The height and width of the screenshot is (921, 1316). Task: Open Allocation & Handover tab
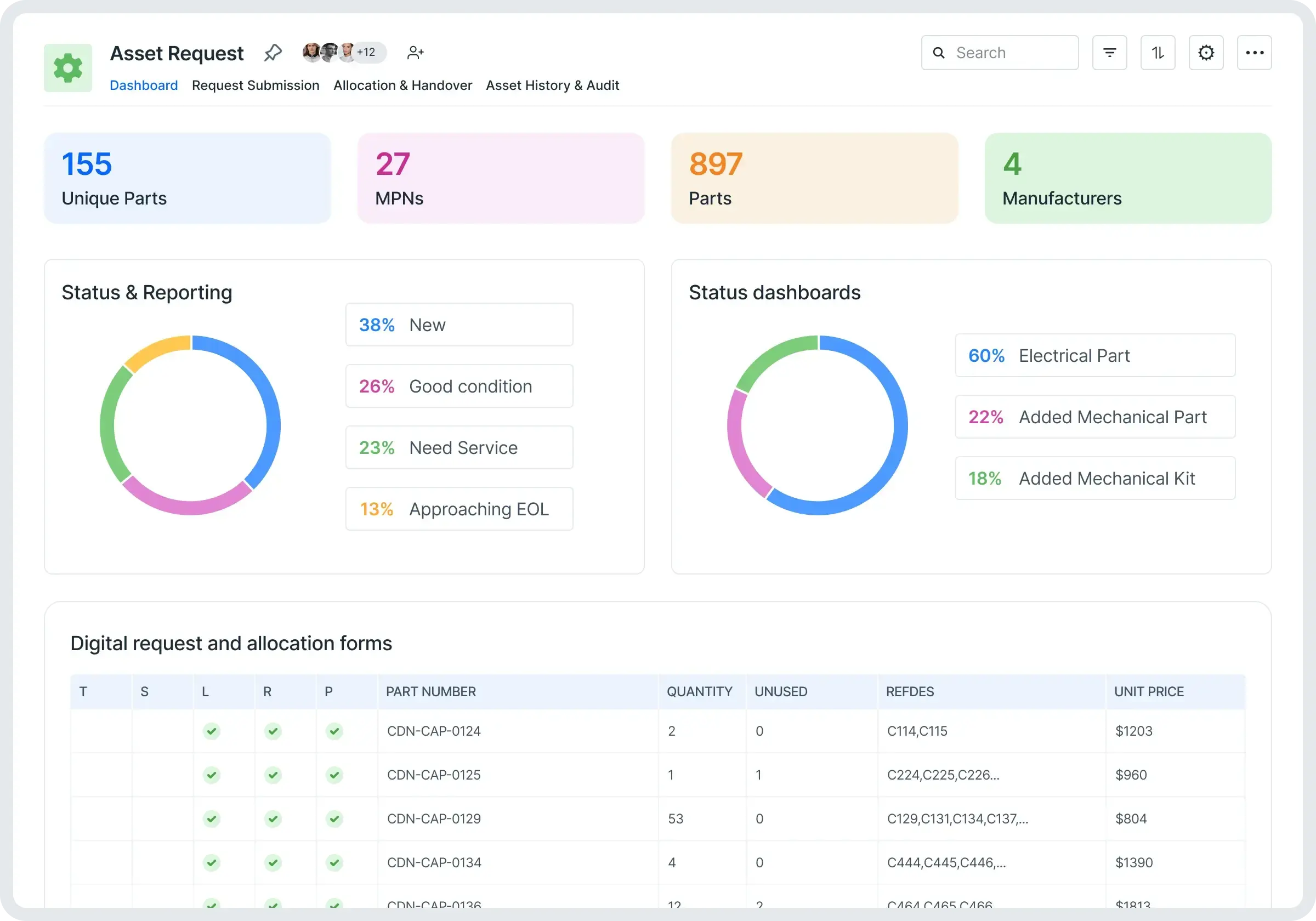(402, 86)
